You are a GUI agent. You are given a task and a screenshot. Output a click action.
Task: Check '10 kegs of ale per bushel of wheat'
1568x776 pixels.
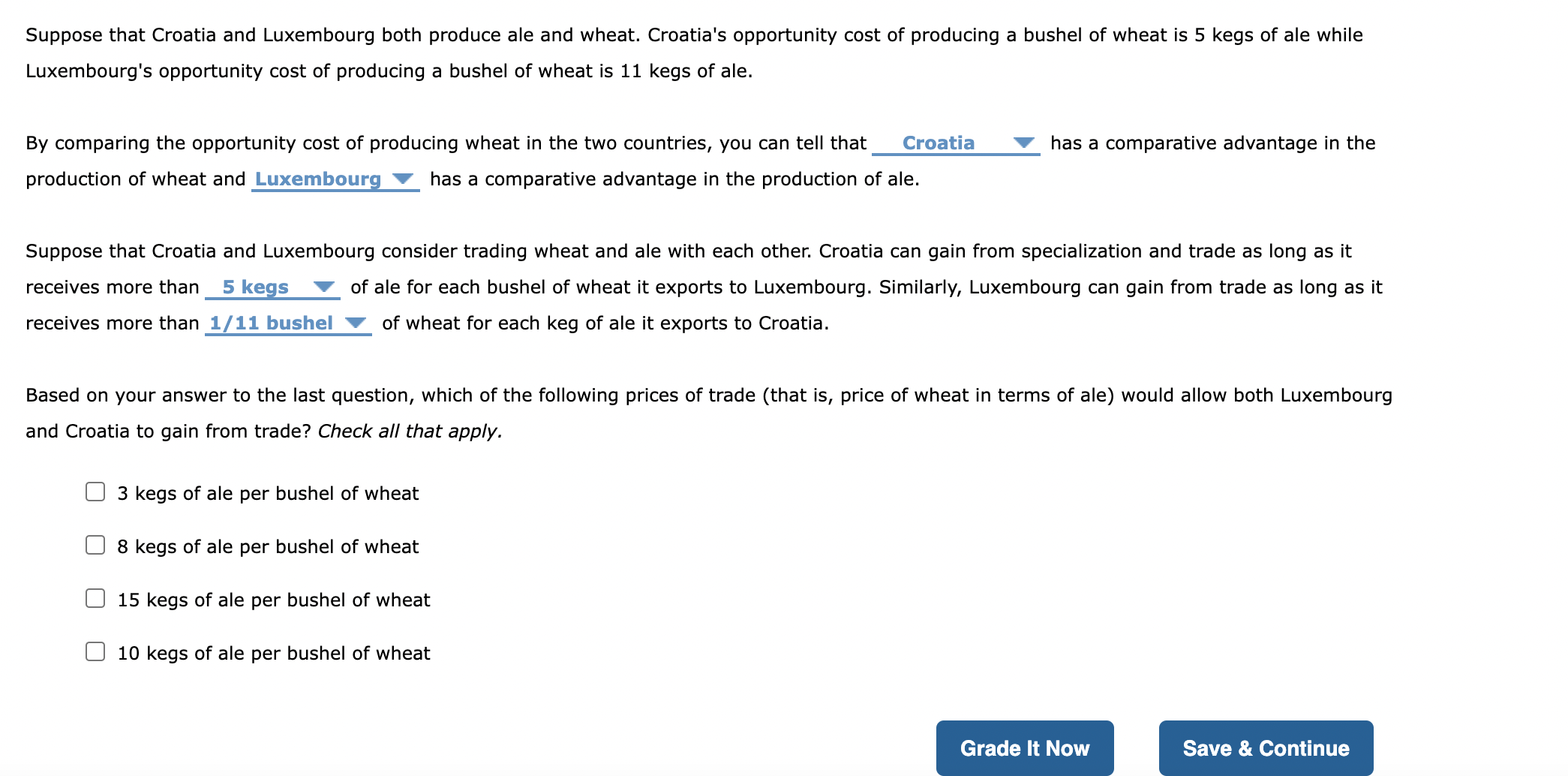point(95,651)
